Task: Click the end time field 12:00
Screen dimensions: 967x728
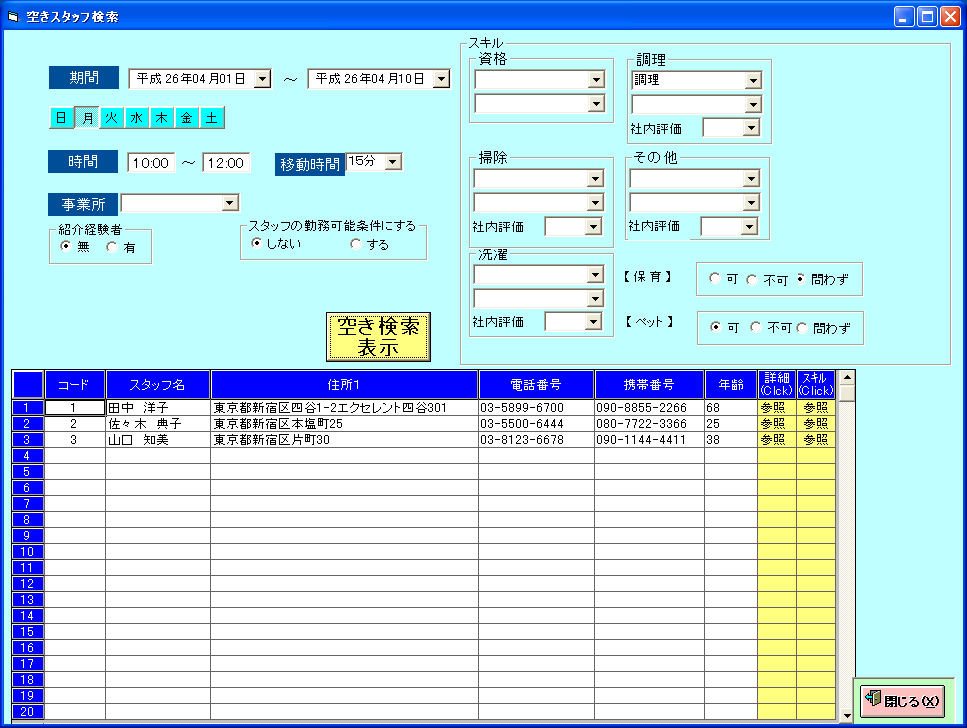Action: point(226,163)
